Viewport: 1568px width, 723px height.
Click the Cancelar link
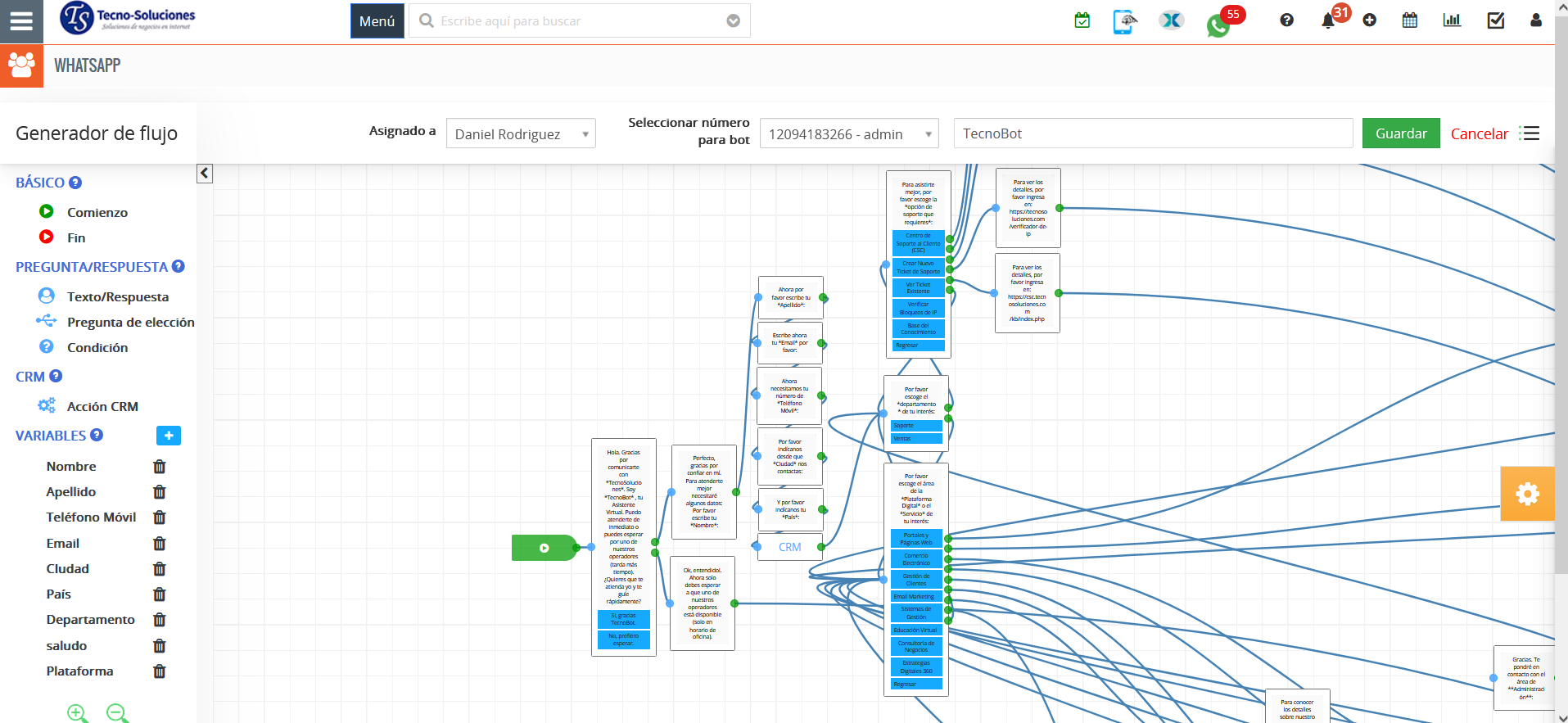1479,134
